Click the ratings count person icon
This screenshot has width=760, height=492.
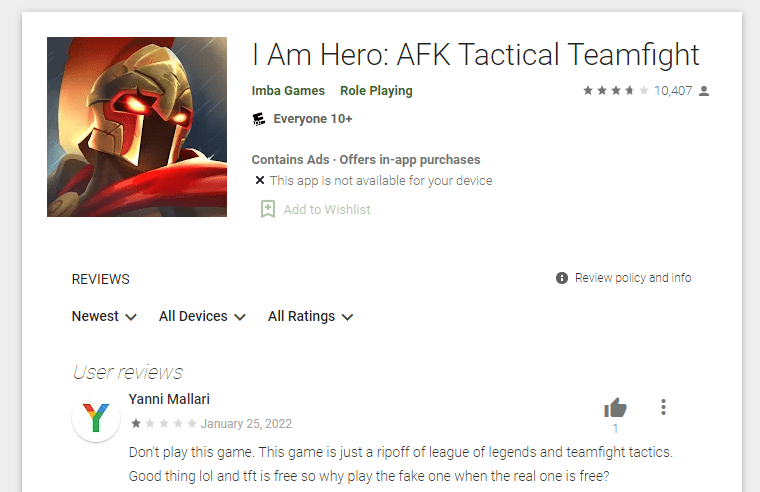coord(704,91)
